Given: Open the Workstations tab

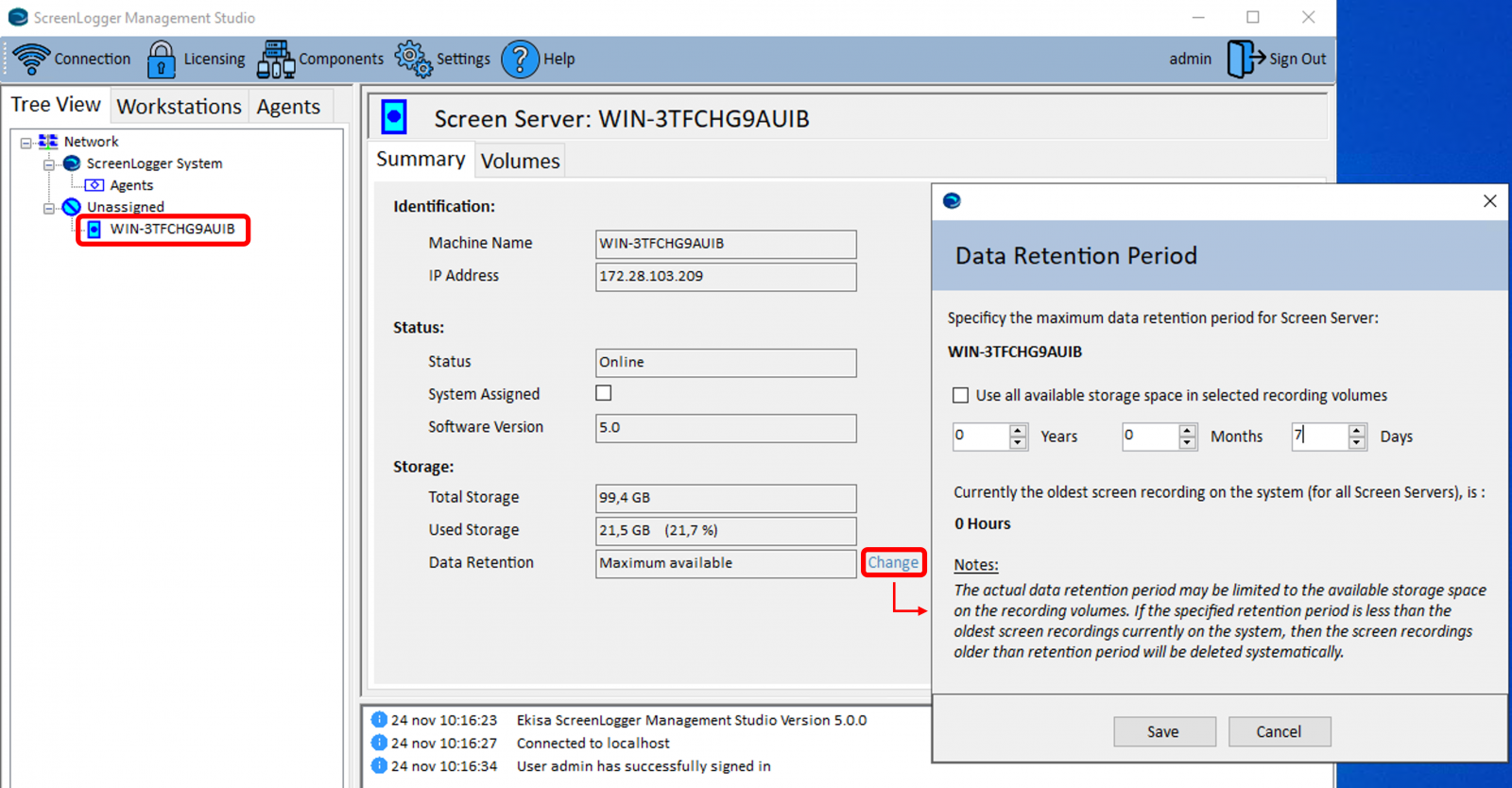Looking at the screenshot, I should [x=179, y=107].
